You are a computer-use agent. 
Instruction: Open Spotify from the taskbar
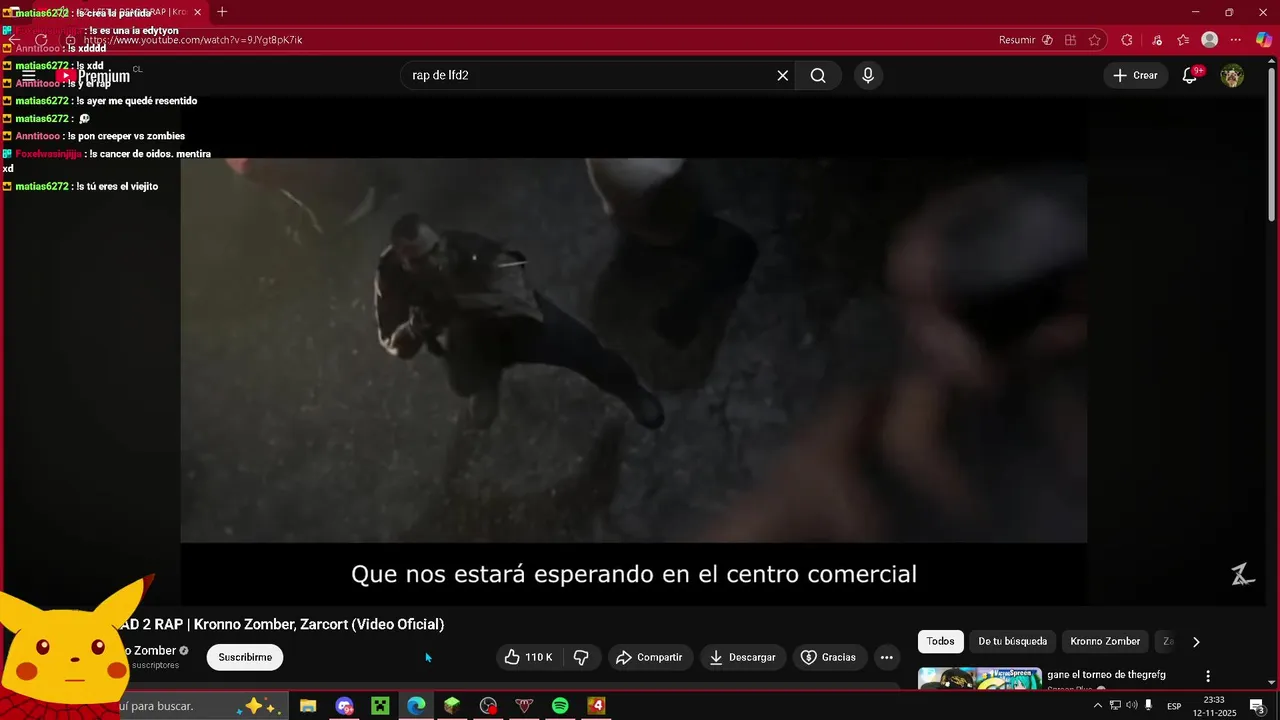[x=560, y=706]
